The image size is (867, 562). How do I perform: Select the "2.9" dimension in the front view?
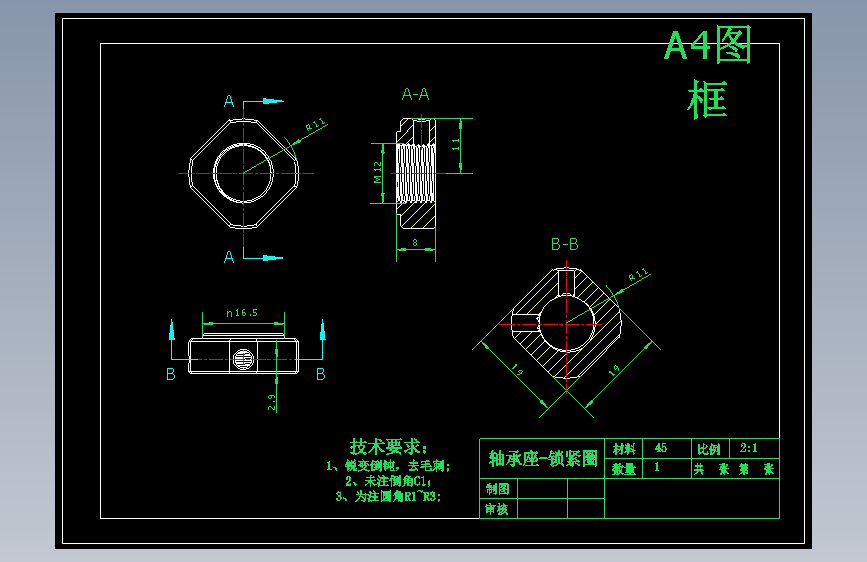[271, 402]
